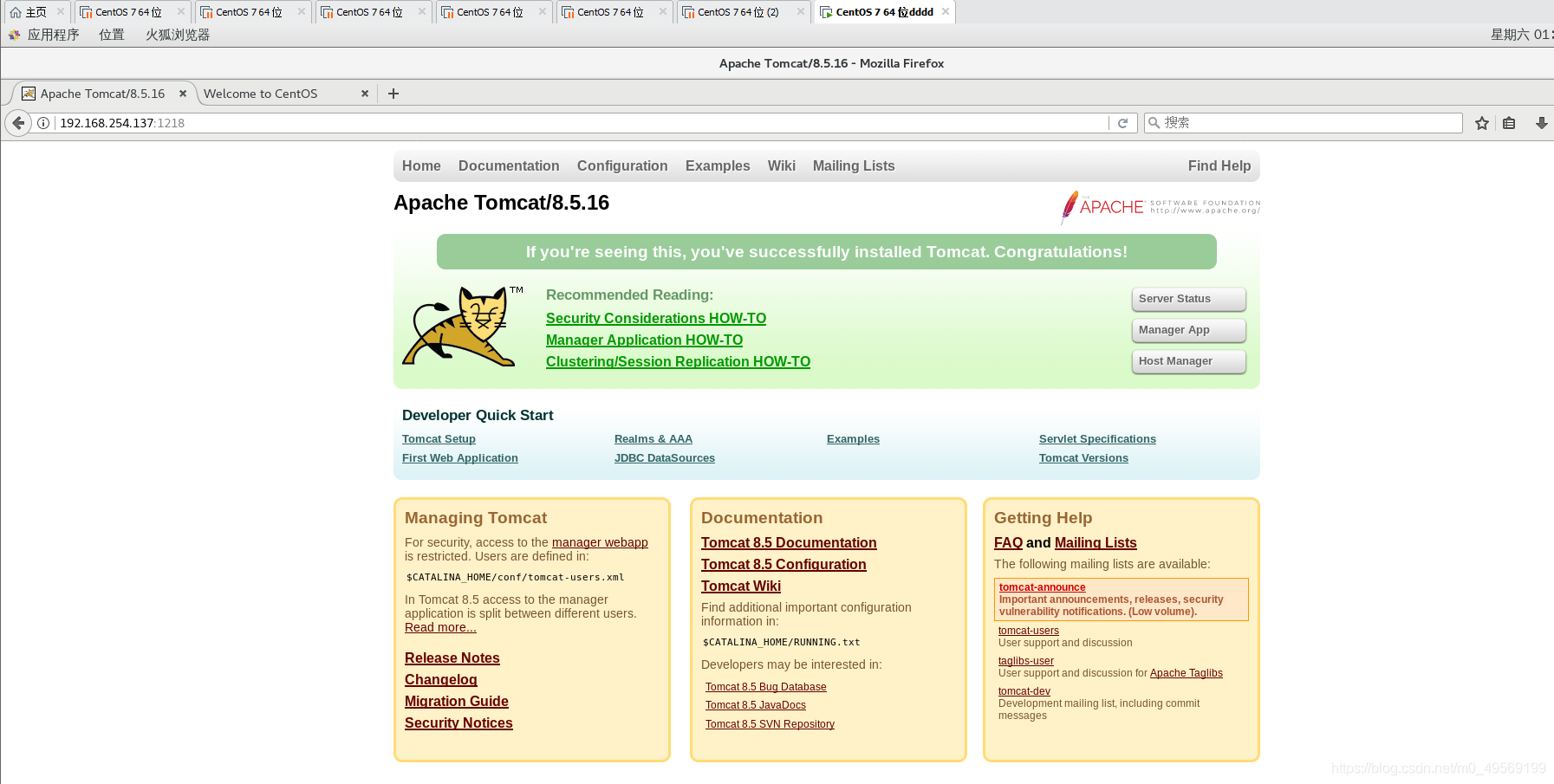Click the manager webapp link
This screenshot has height=784, width=1554.
[x=600, y=542]
